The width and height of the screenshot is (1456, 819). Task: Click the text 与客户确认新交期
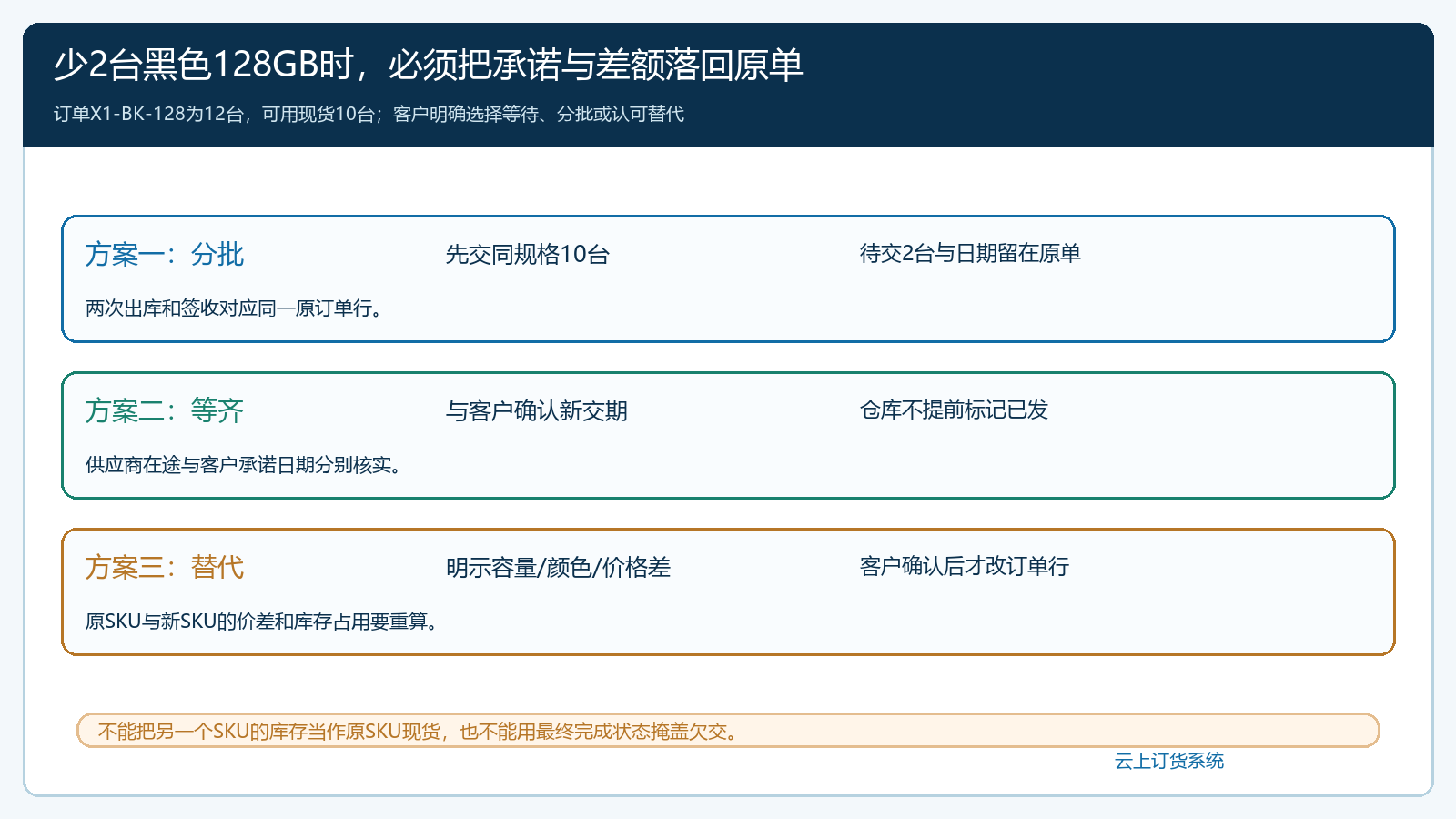pyautogui.click(x=536, y=410)
